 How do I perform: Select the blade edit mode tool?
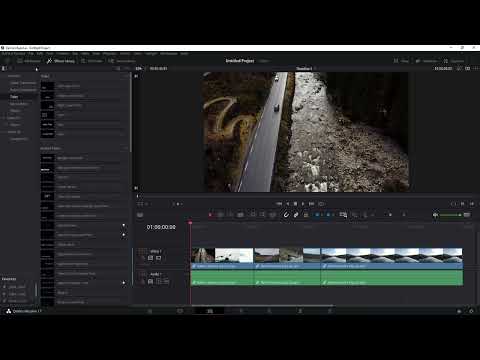pos(240,215)
